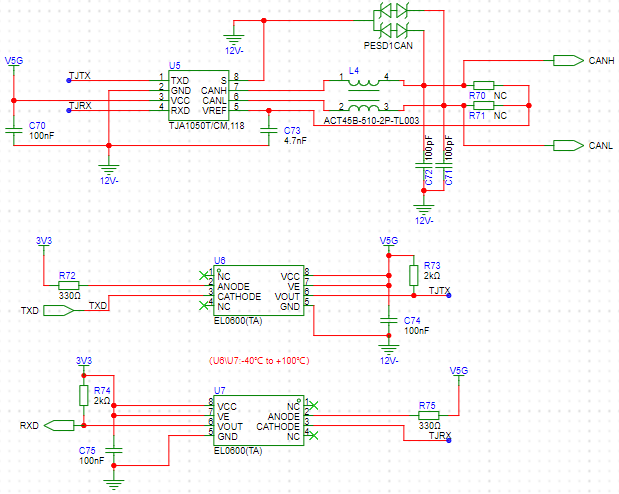The image size is (619, 494).
Task: Click ground symbol below capacitor C74
Action: (389, 350)
